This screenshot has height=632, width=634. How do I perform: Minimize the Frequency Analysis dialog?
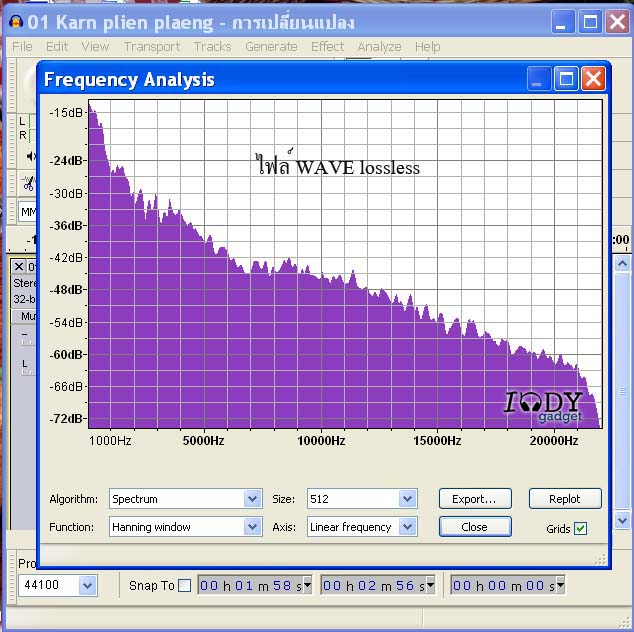click(x=539, y=78)
